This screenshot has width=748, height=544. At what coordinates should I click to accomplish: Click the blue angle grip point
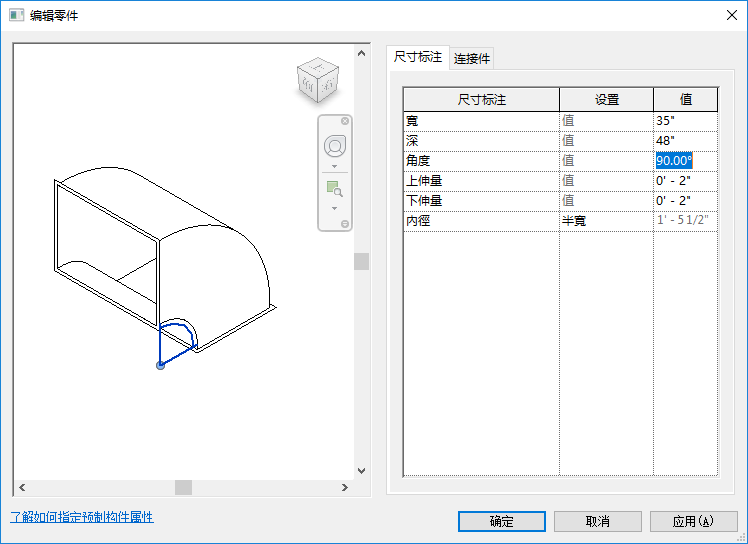[161, 365]
